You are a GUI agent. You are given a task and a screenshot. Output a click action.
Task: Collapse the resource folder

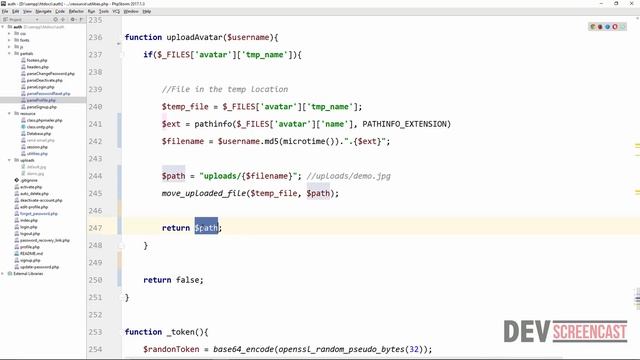(9, 113)
